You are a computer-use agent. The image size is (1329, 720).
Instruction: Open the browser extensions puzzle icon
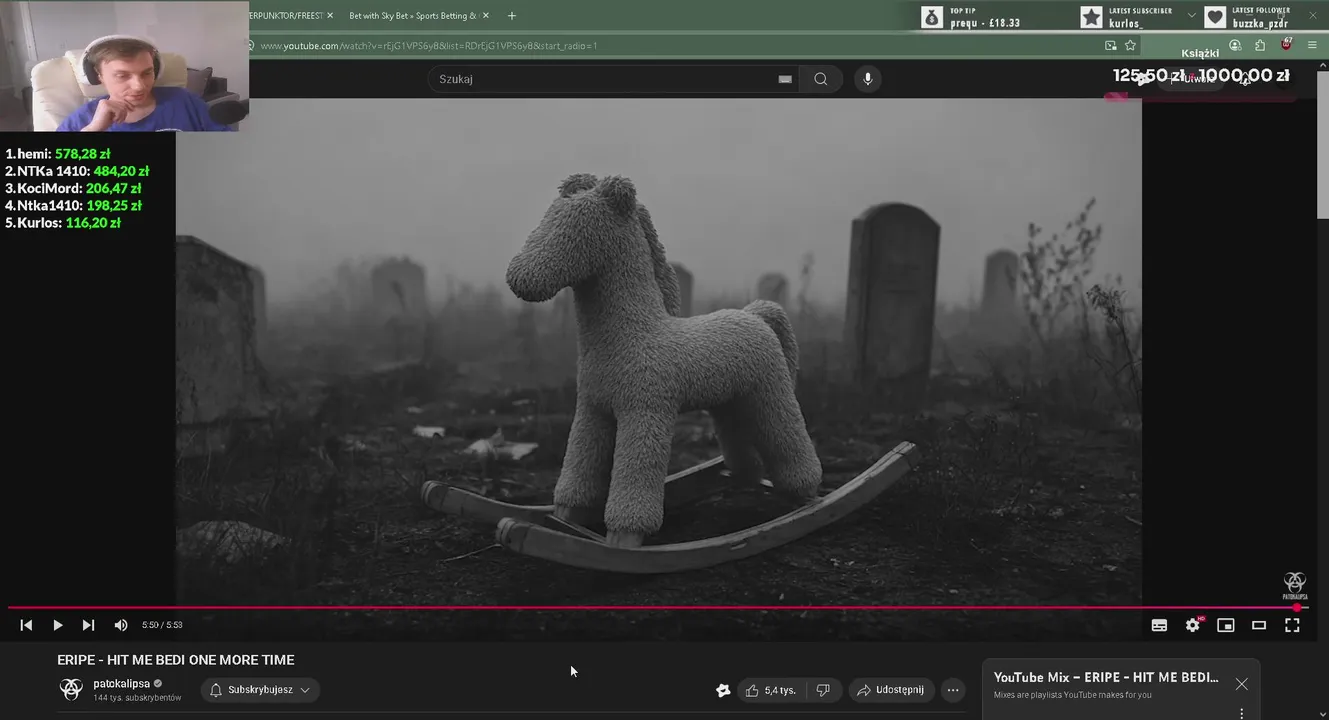1260,45
